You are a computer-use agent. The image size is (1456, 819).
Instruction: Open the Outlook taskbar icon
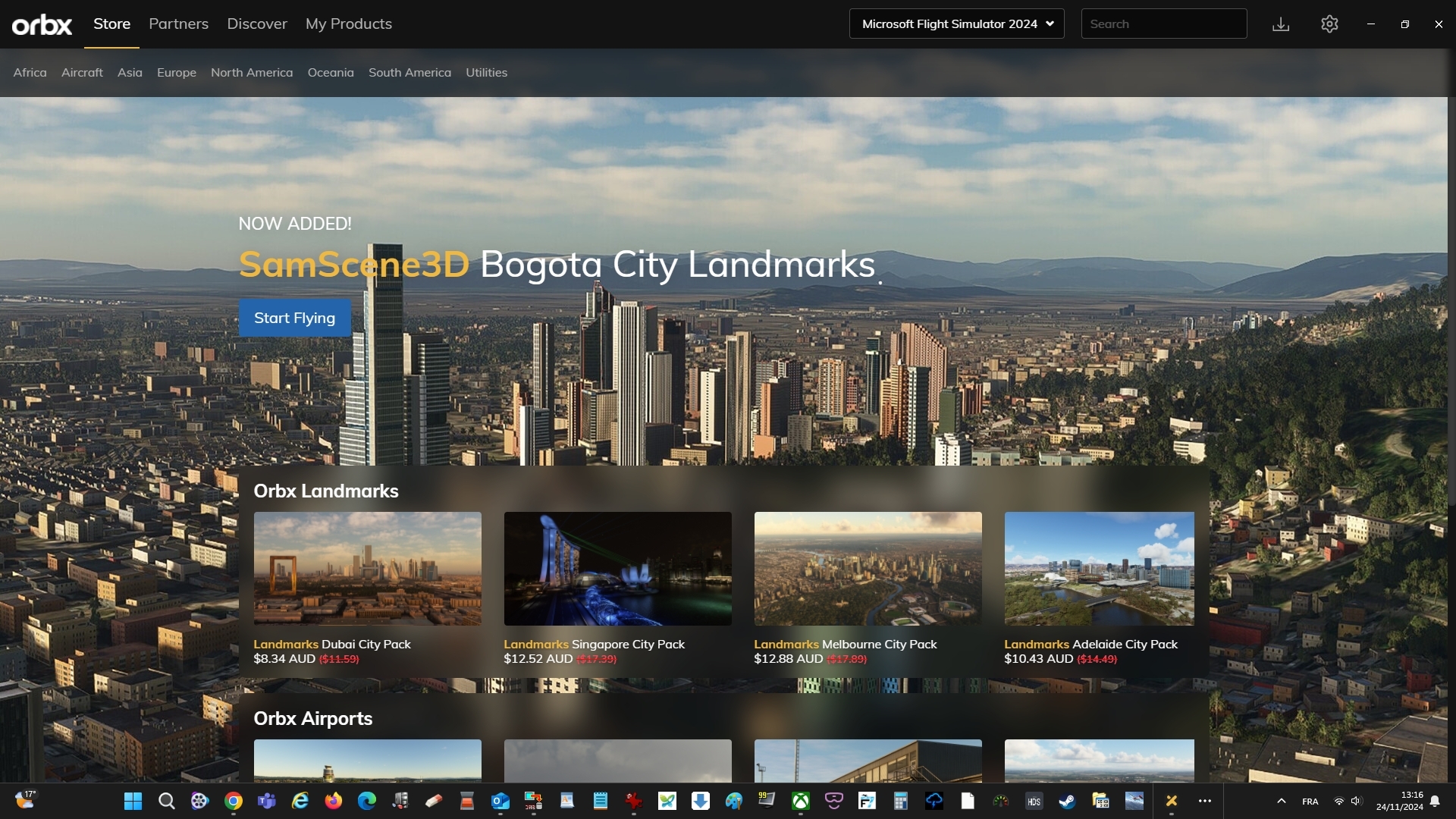[x=500, y=802]
